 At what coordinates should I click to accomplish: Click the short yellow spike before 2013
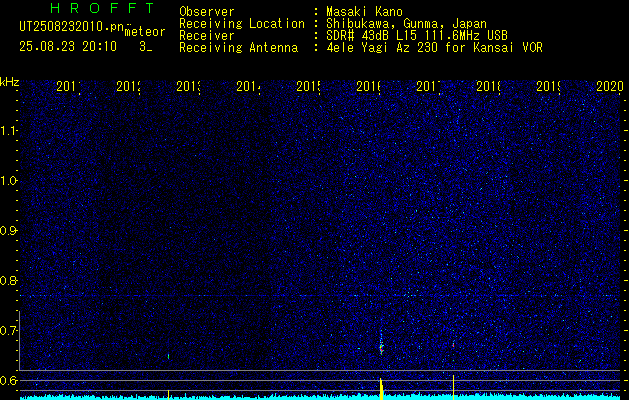click(x=168, y=394)
